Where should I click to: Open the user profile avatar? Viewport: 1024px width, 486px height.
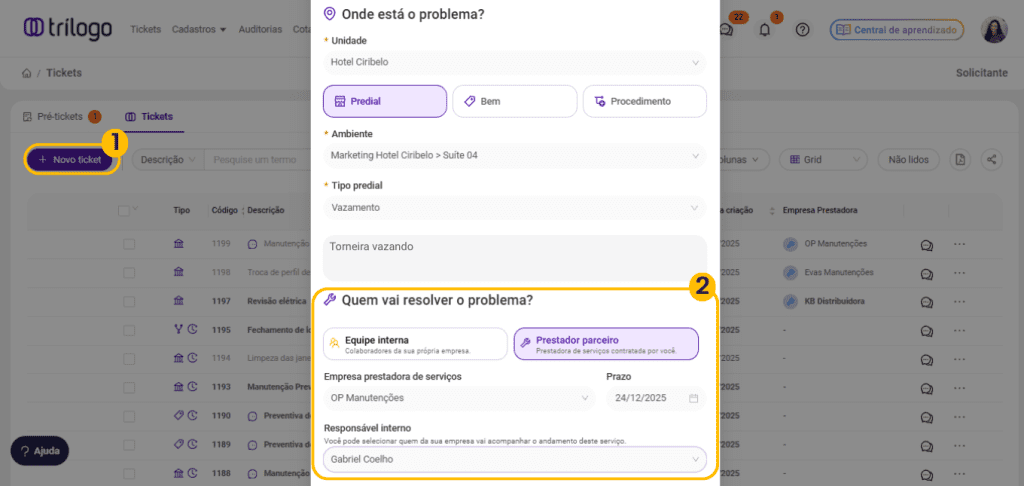(x=994, y=30)
